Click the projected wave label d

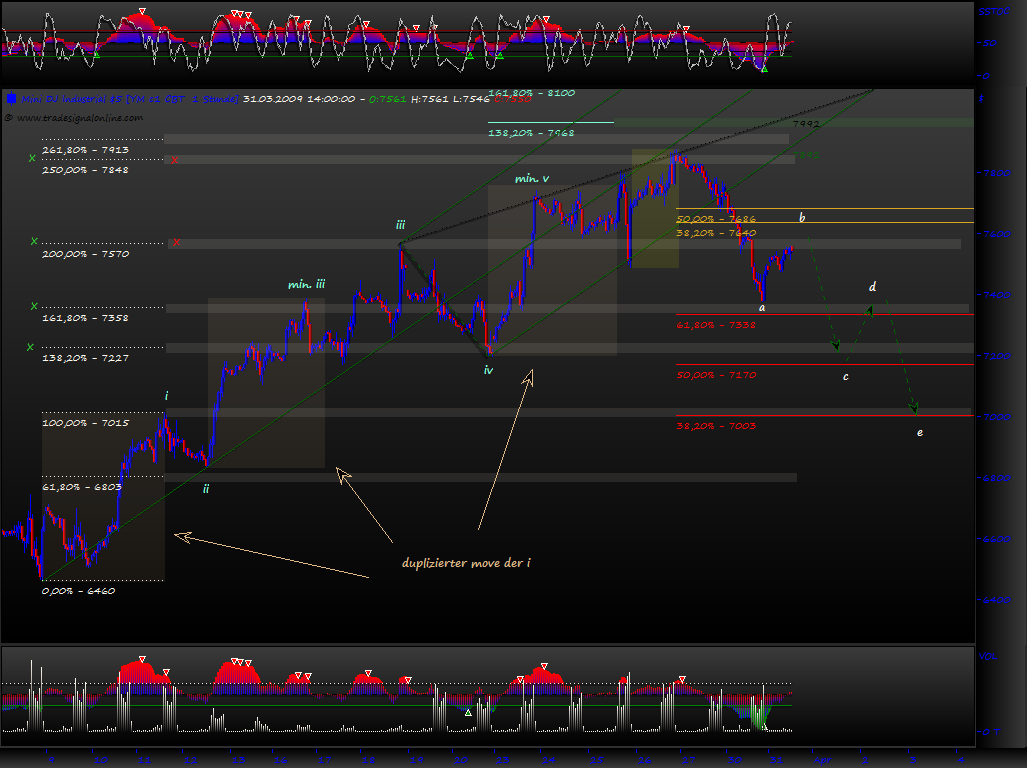tap(872, 287)
